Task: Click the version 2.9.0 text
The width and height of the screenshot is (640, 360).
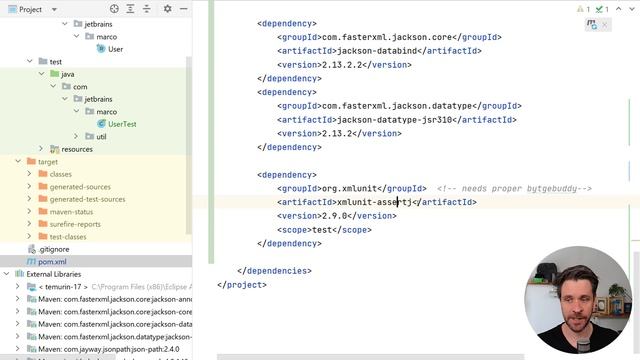Action: pyautogui.click(x=334, y=216)
